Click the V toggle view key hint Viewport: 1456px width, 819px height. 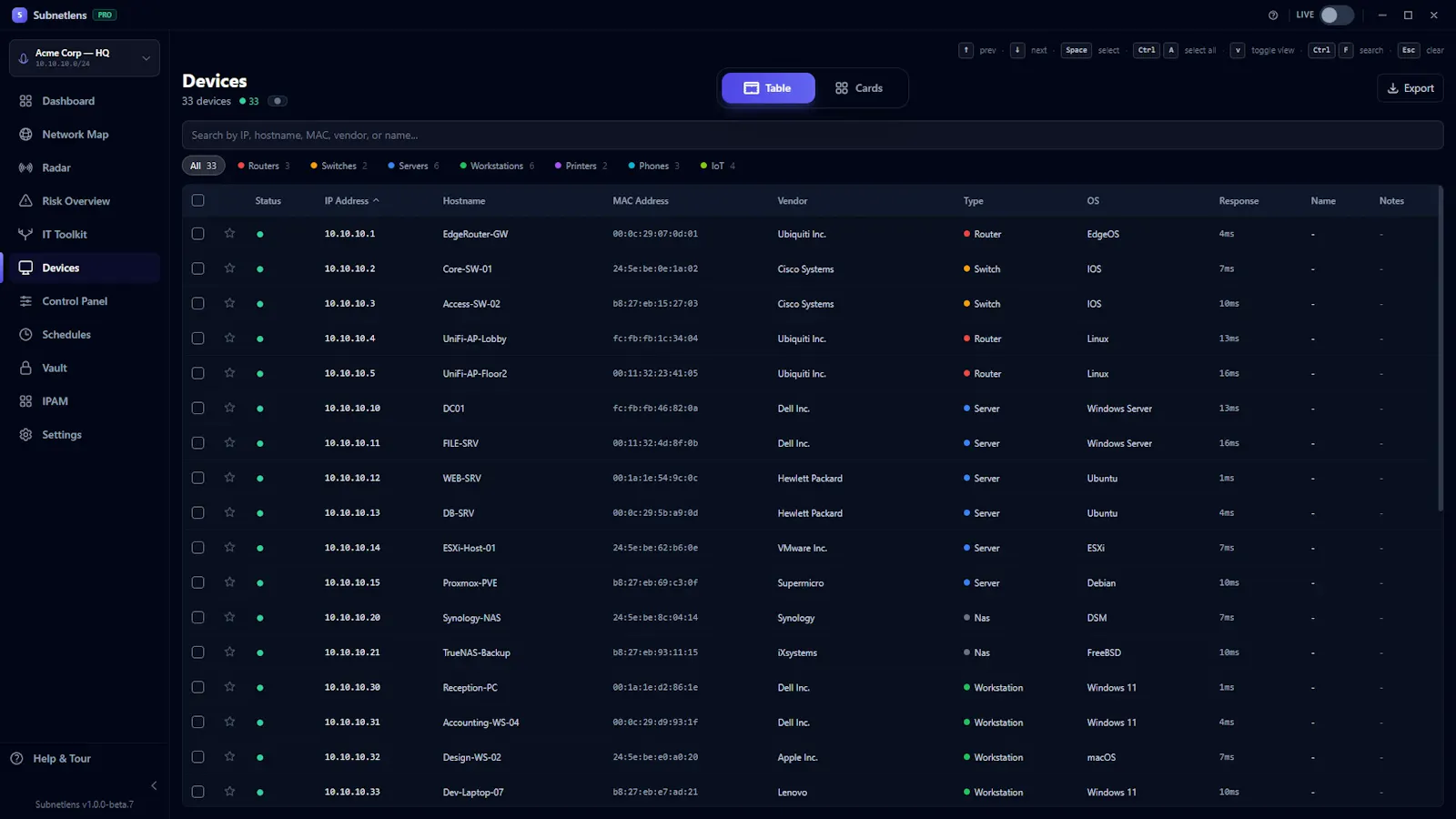coord(1238,50)
